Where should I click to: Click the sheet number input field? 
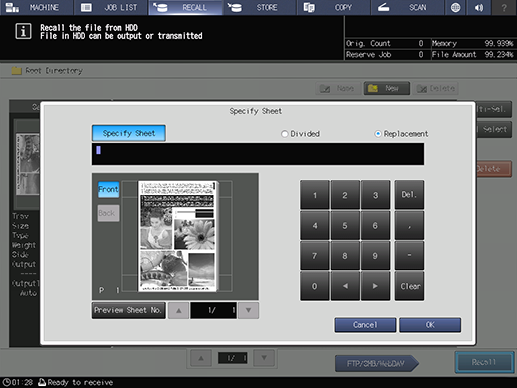click(x=258, y=154)
